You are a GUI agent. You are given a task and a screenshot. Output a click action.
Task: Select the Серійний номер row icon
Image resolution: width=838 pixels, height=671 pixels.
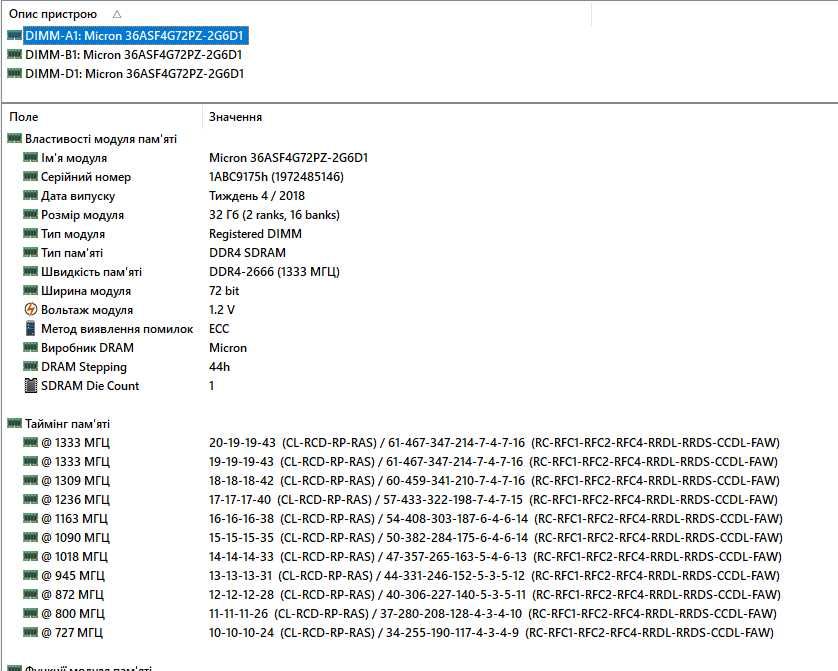[x=31, y=177]
